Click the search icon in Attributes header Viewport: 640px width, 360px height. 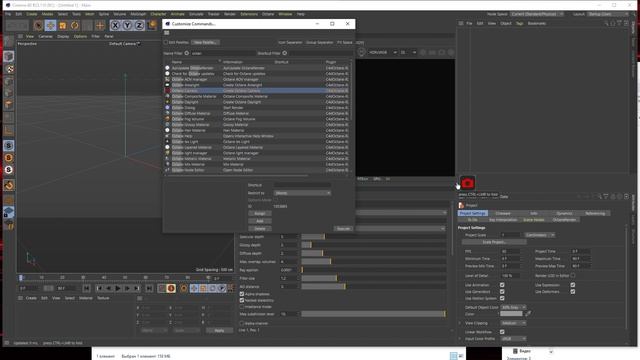tap(599, 196)
